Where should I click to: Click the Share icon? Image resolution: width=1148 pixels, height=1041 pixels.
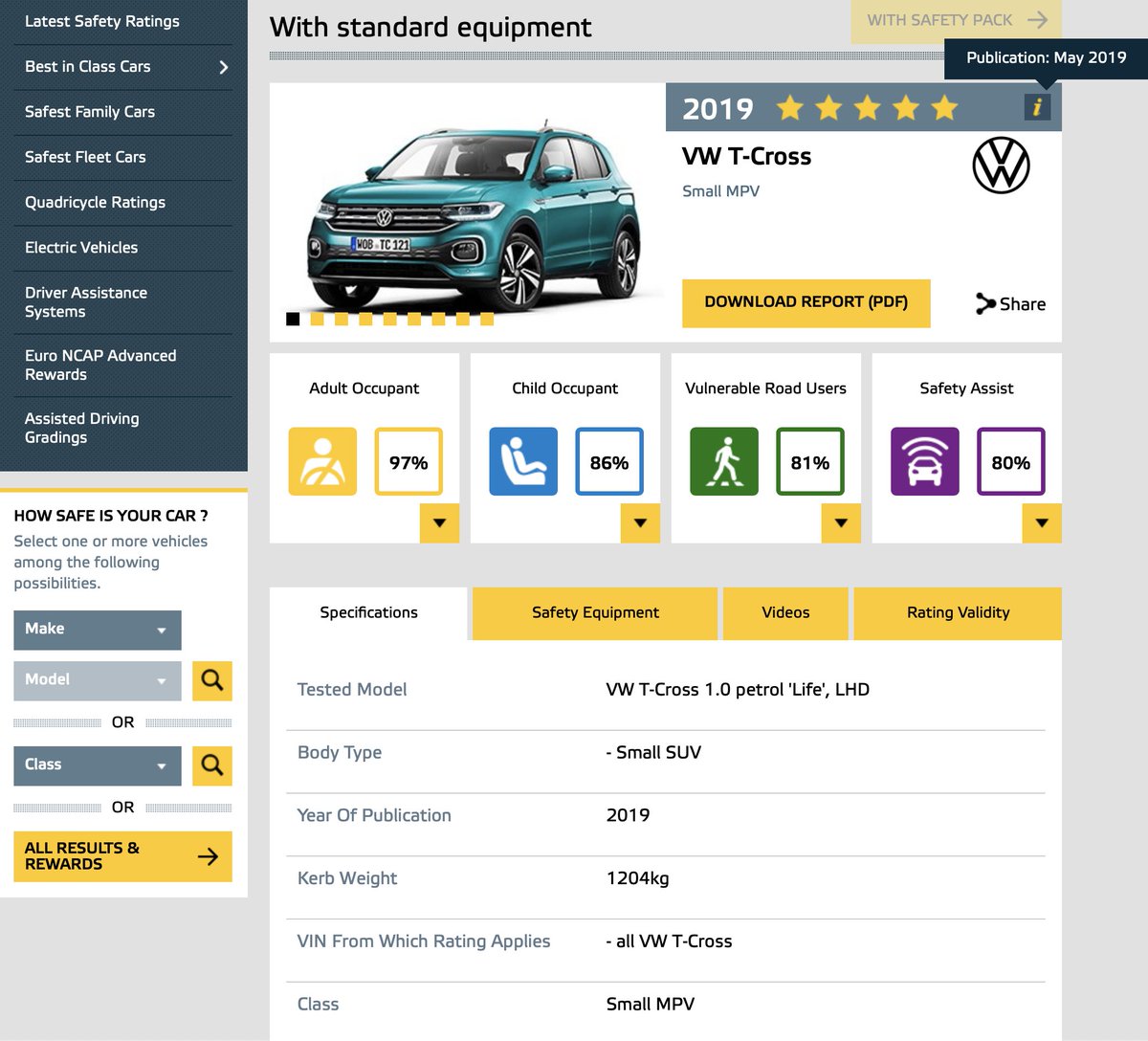[985, 304]
